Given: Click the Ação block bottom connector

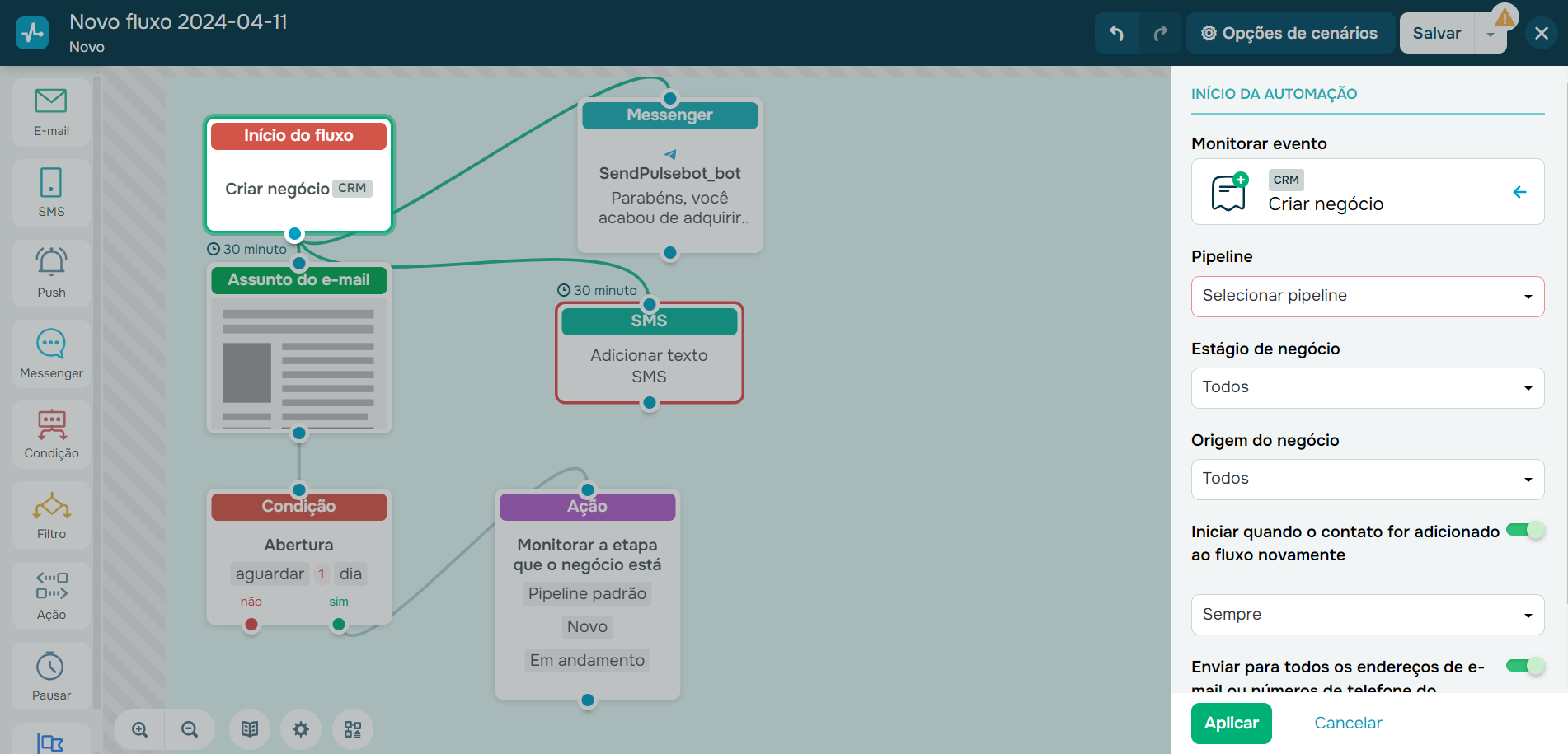Looking at the screenshot, I should point(588,700).
